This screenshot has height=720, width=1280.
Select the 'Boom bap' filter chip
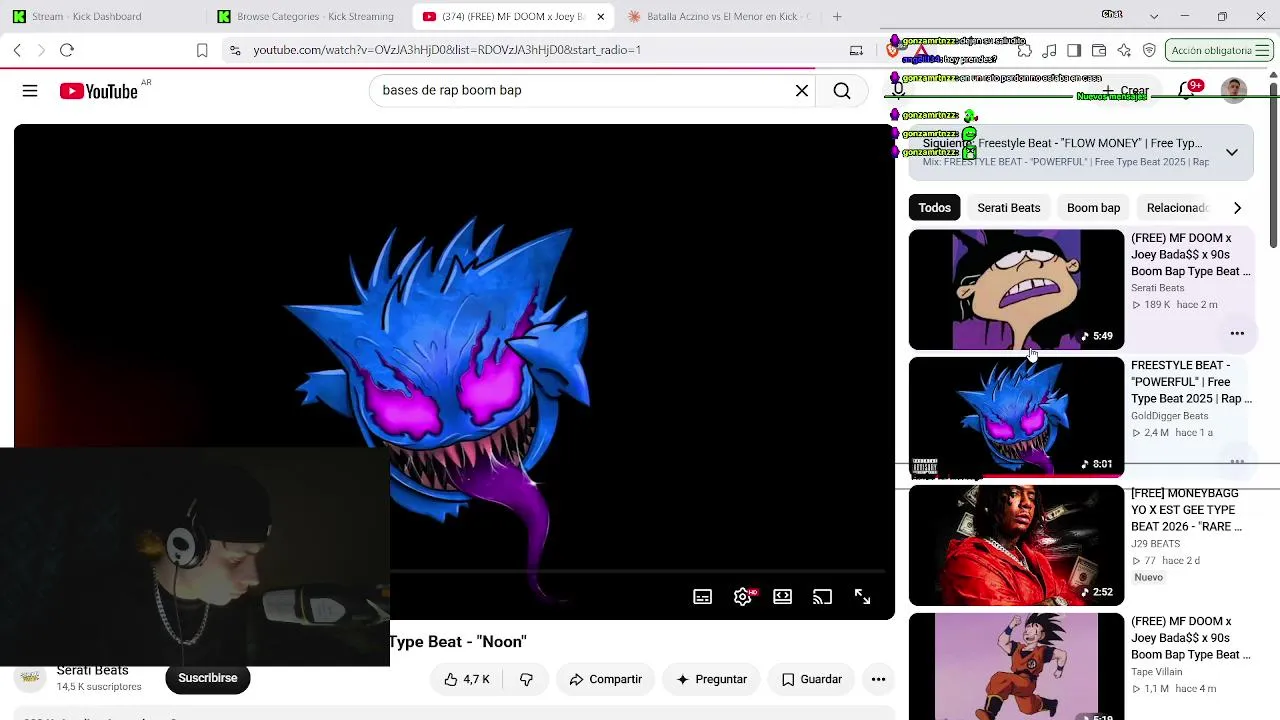[1093, 208]
